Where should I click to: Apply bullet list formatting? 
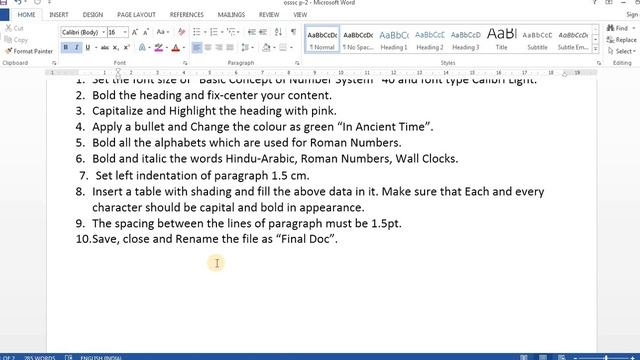point(197,32)
